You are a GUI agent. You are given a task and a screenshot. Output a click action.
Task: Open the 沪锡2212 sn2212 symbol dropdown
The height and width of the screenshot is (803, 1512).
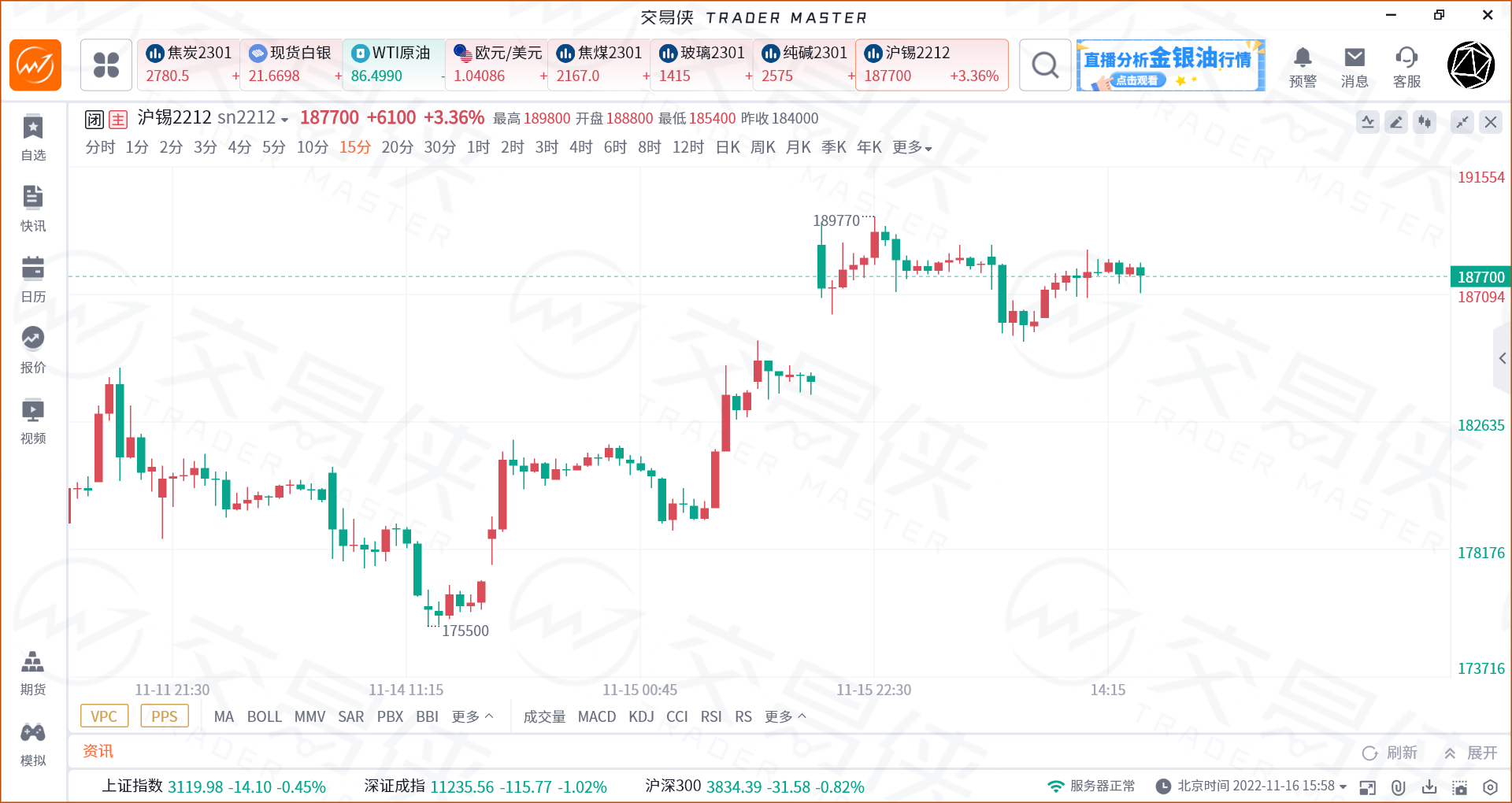tap(213, 118)
